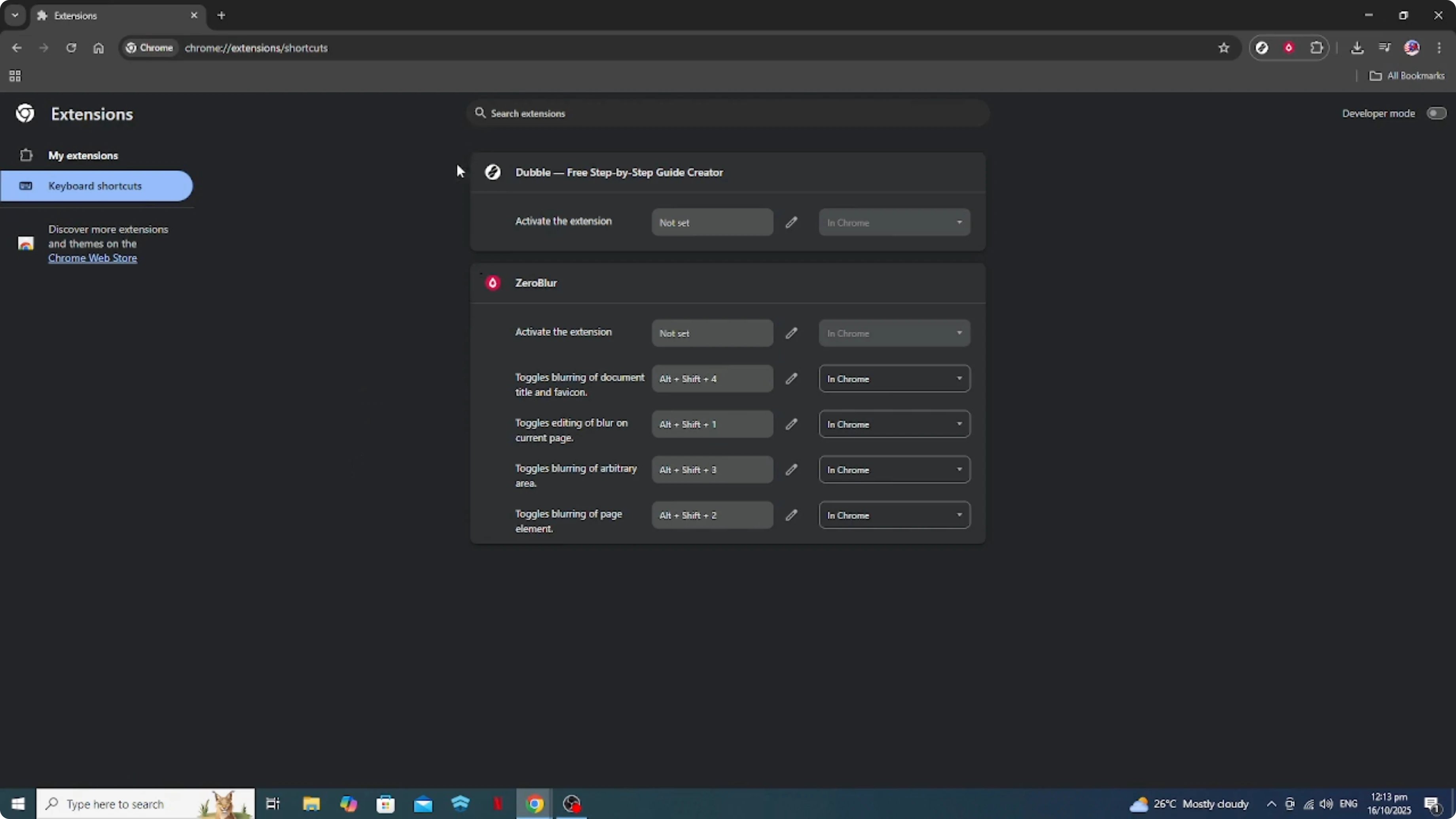Click the Alt + Shift + 2 shortcut field

[x=712, y=515]
